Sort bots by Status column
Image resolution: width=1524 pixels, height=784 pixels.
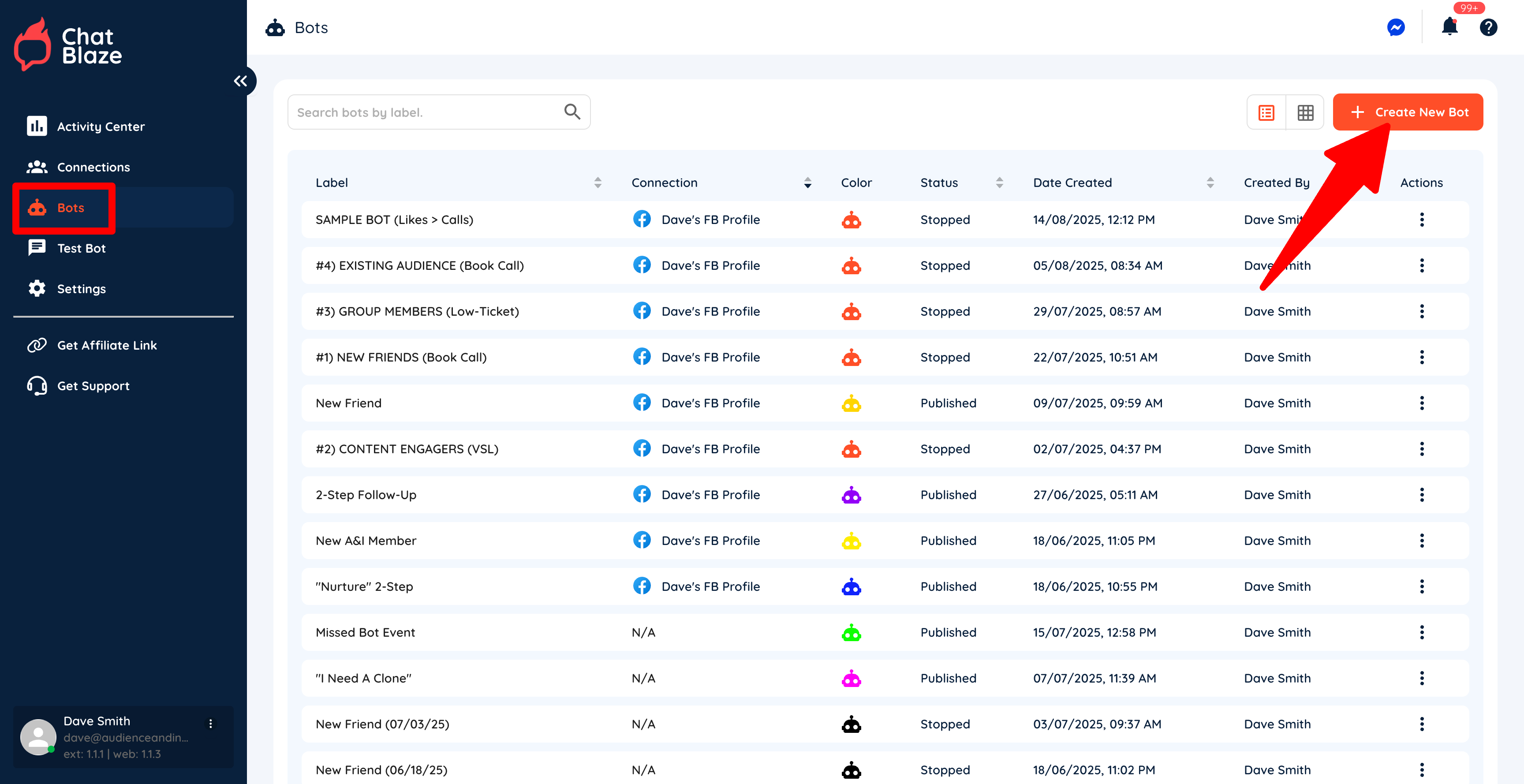[999, 183]
